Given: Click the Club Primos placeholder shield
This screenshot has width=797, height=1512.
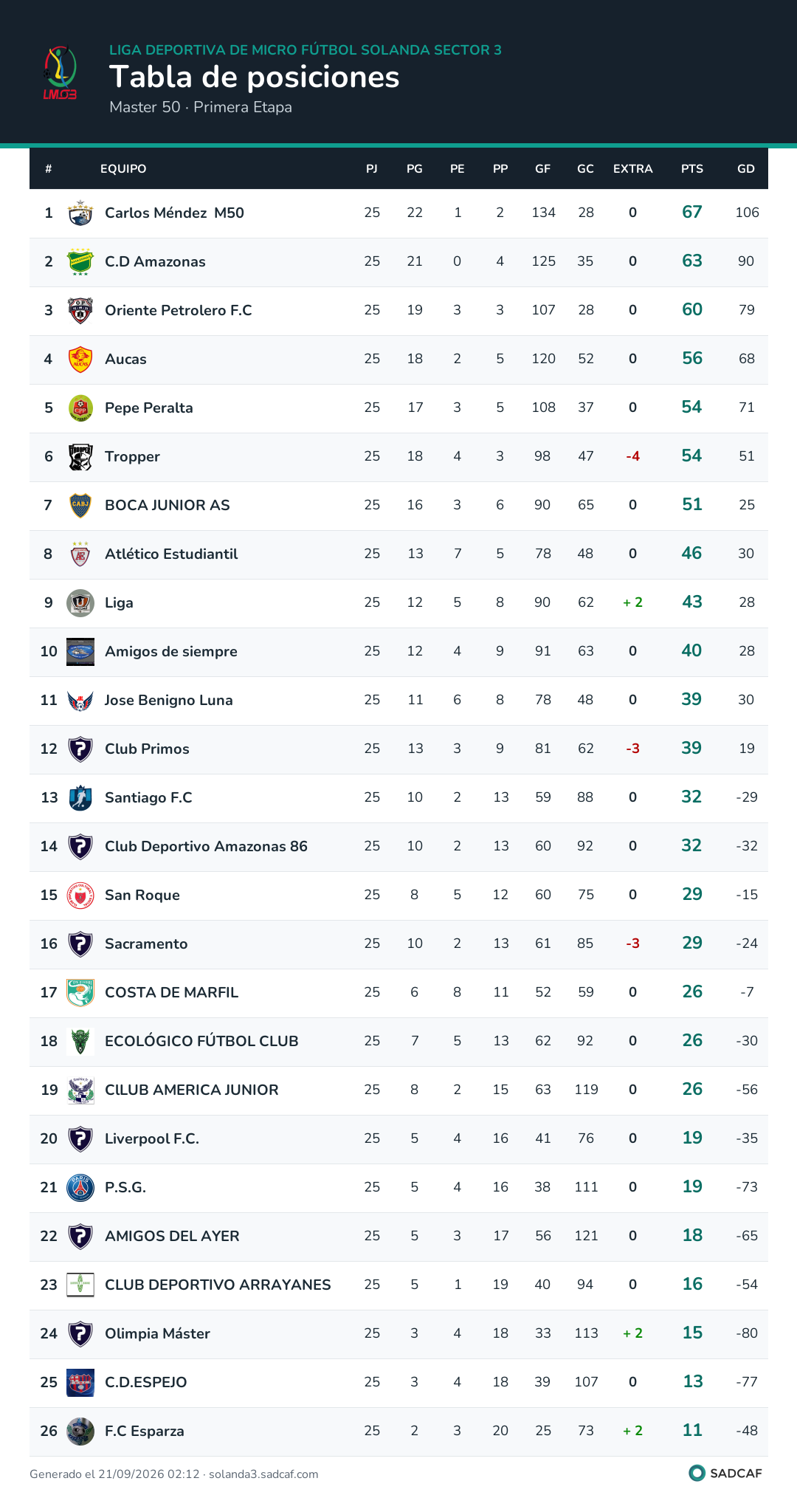Looking at the screenshot, I should [80, 749].
